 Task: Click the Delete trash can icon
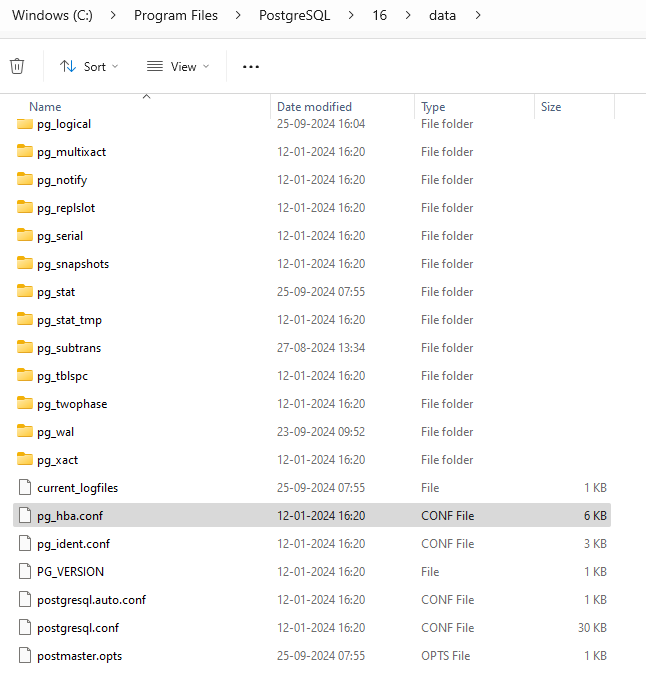pos(17,66)
